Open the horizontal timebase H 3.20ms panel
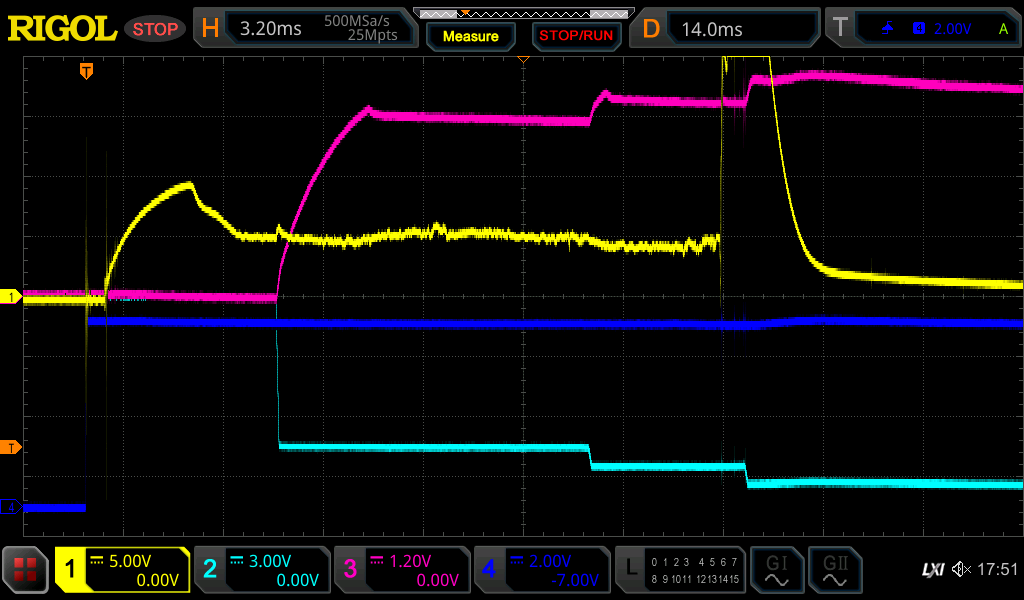1024x600 pixels. pos(306,28)
